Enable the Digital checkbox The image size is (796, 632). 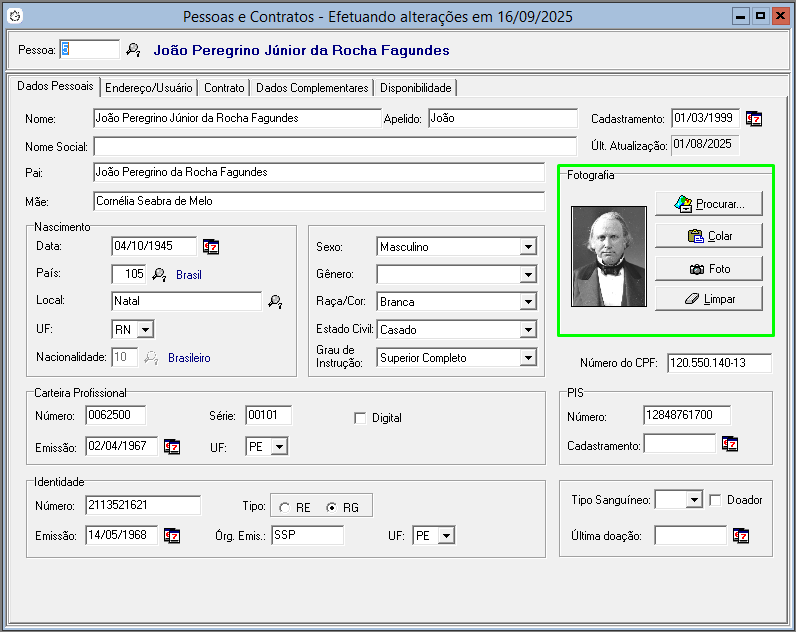pos(360,418)
